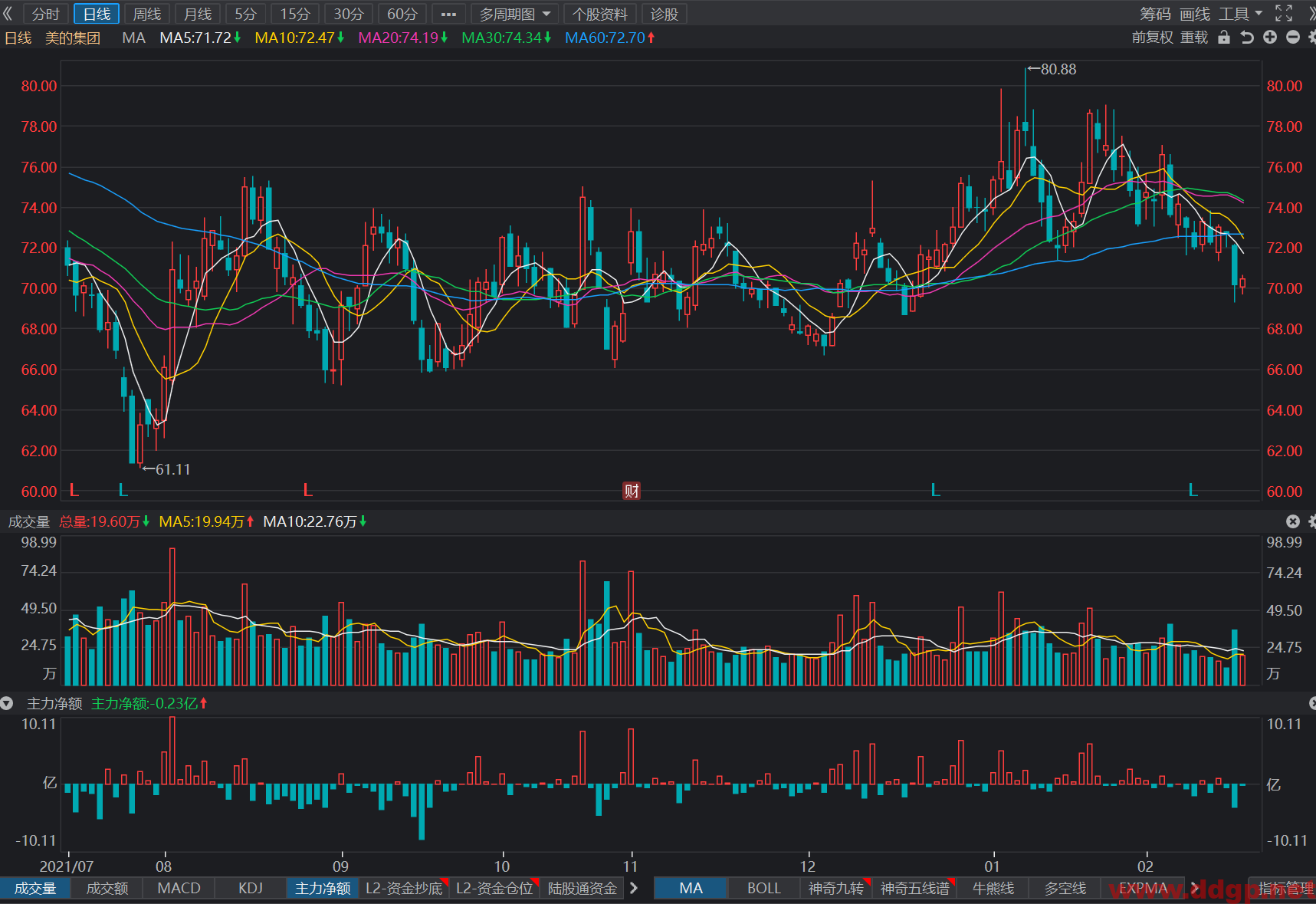The height and width of the screenshot is (904, 1316).
Task: Click the 主力净额:-0.23亿 value label
Action: click(149, 703)
